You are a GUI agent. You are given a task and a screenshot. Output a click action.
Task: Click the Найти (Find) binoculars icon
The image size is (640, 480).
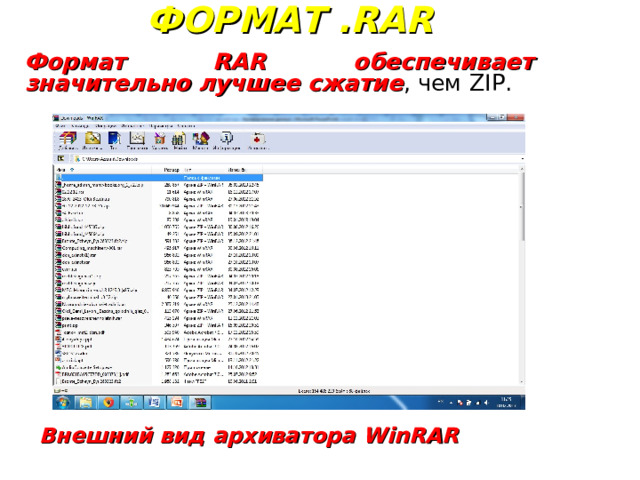pyautogui.click(x=179, y=141)
